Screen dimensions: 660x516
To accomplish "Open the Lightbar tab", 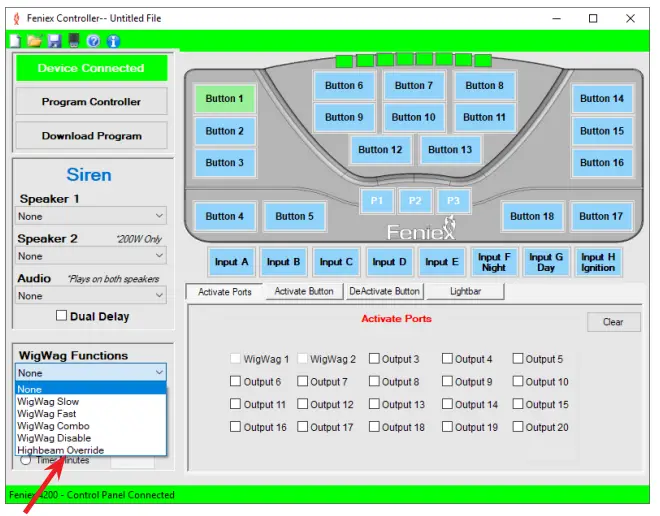I will [465, 291].
